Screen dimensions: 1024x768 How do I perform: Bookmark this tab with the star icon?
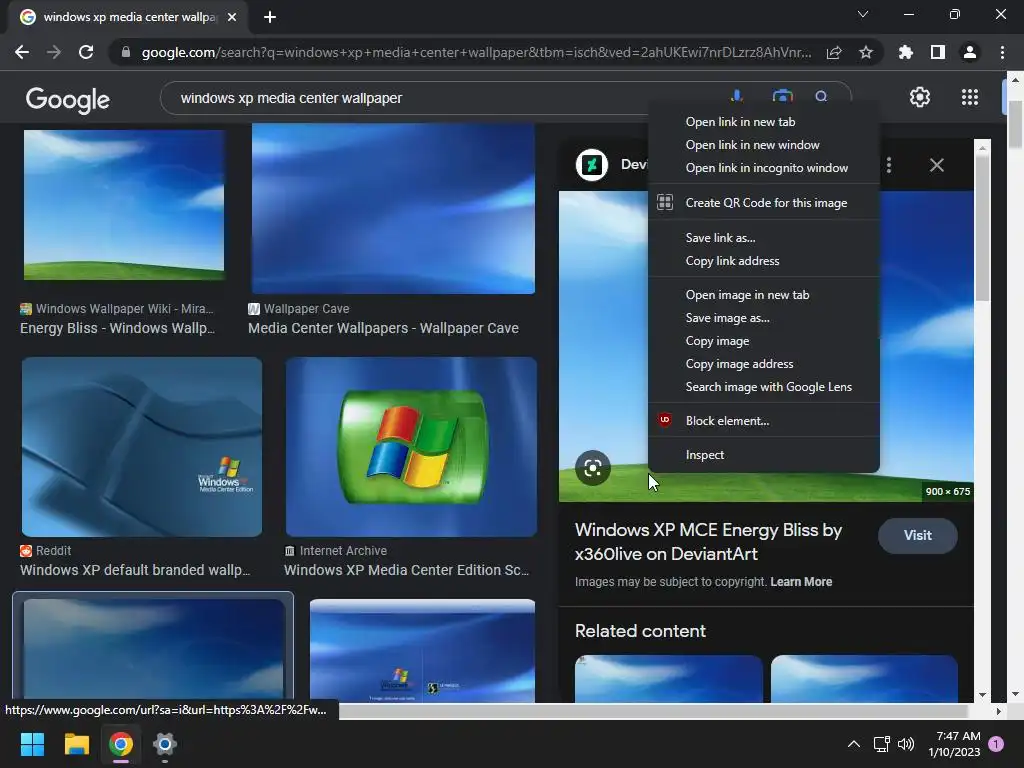(866, 52)
